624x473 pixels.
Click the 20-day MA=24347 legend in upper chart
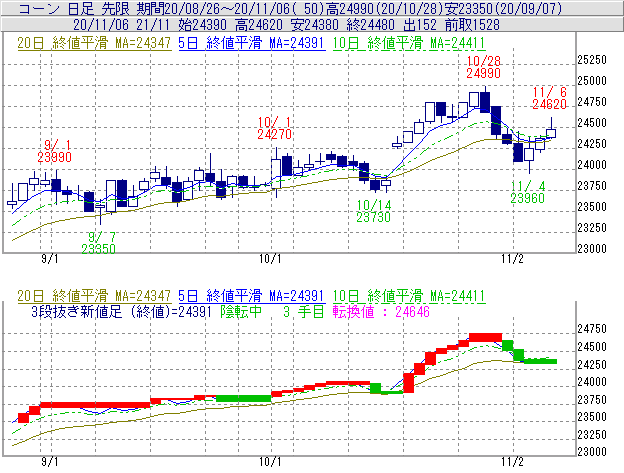(94, 43)
